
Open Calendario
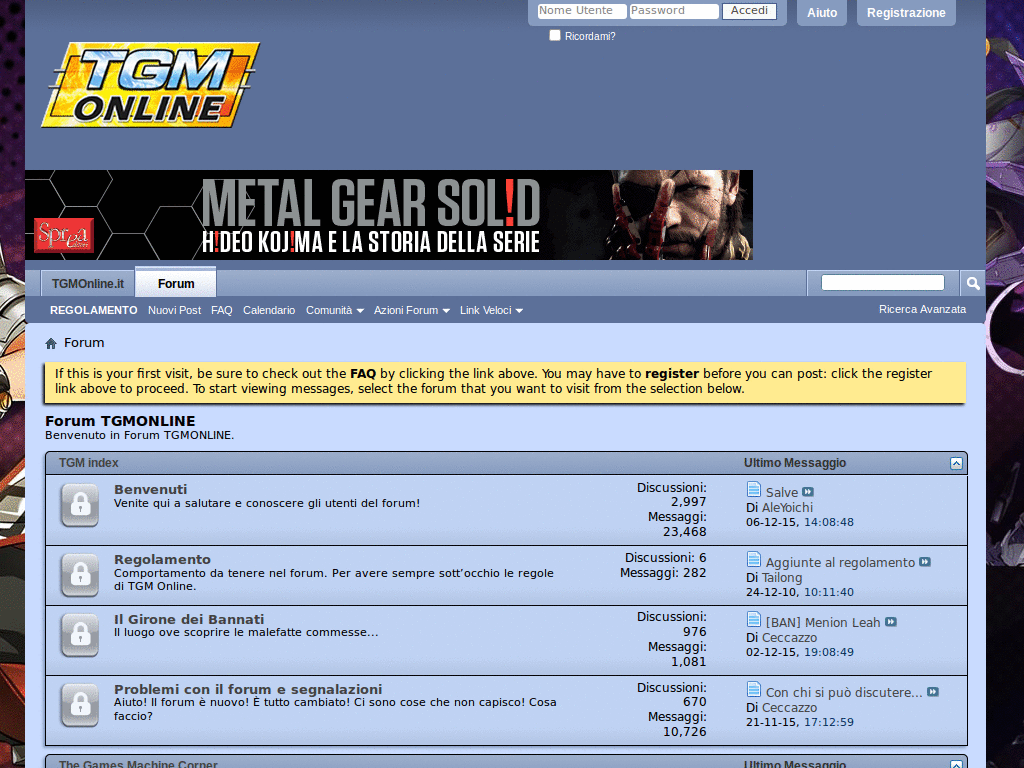pos(269,310)
